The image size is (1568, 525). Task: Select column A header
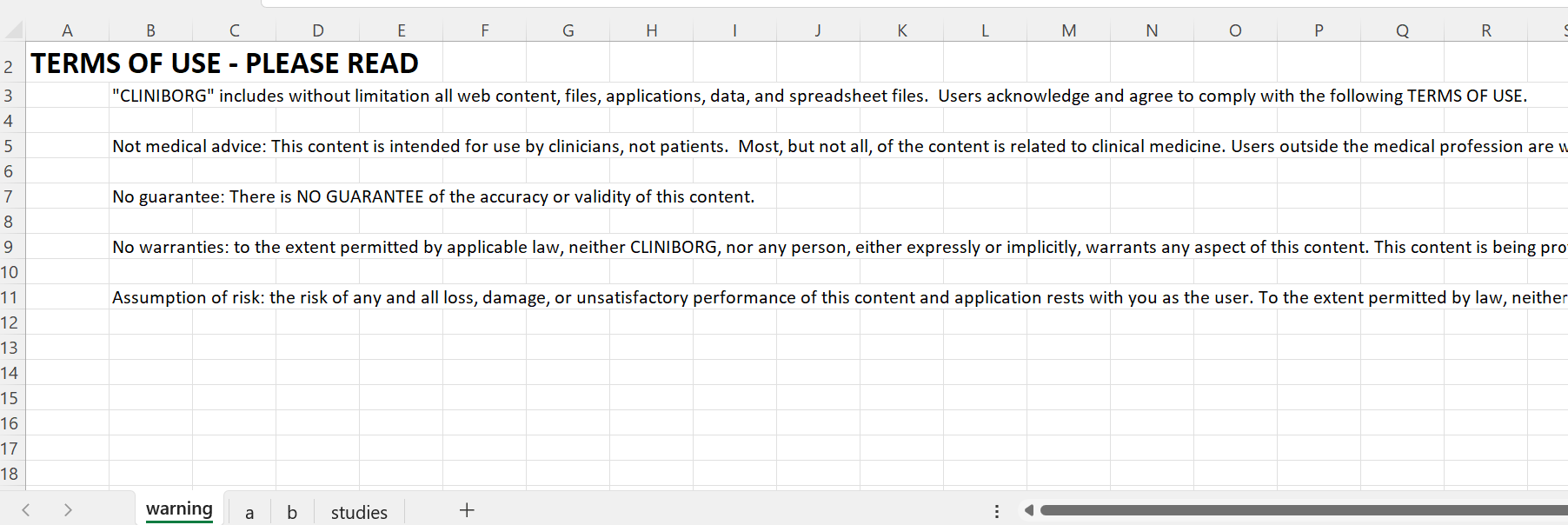67,30
